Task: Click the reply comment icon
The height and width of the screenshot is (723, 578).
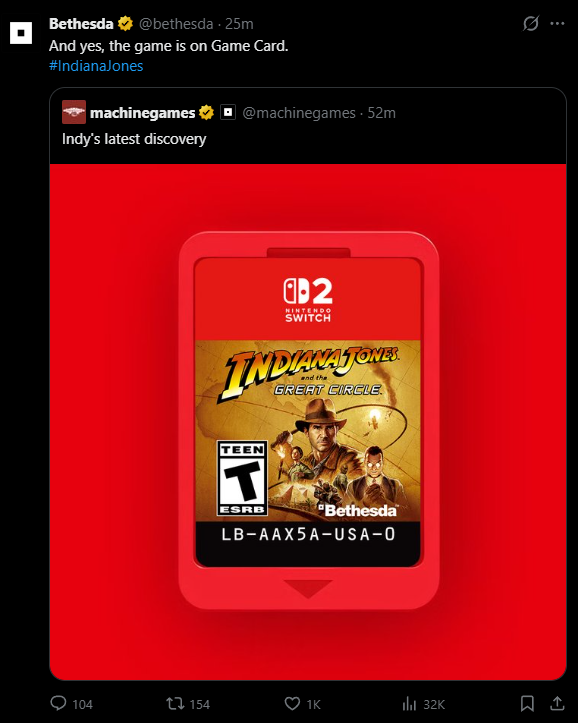Action: (x=58, y=703)
